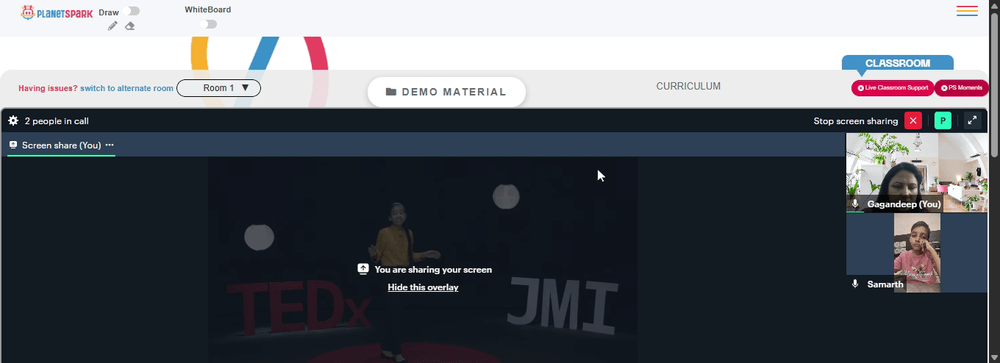Image resolution: width=1000 pixels, height=363 pixels.
Task: Open call settings gear icon
Action: pyautogui.click(x=13, y=121)
